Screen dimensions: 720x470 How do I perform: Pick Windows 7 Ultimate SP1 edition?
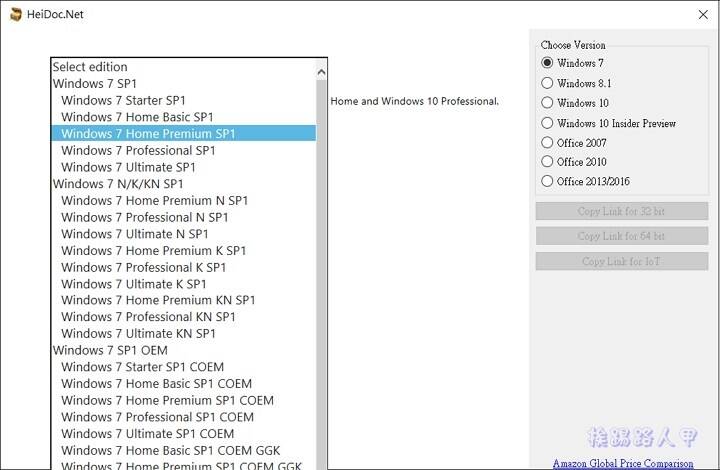(184, 167)
